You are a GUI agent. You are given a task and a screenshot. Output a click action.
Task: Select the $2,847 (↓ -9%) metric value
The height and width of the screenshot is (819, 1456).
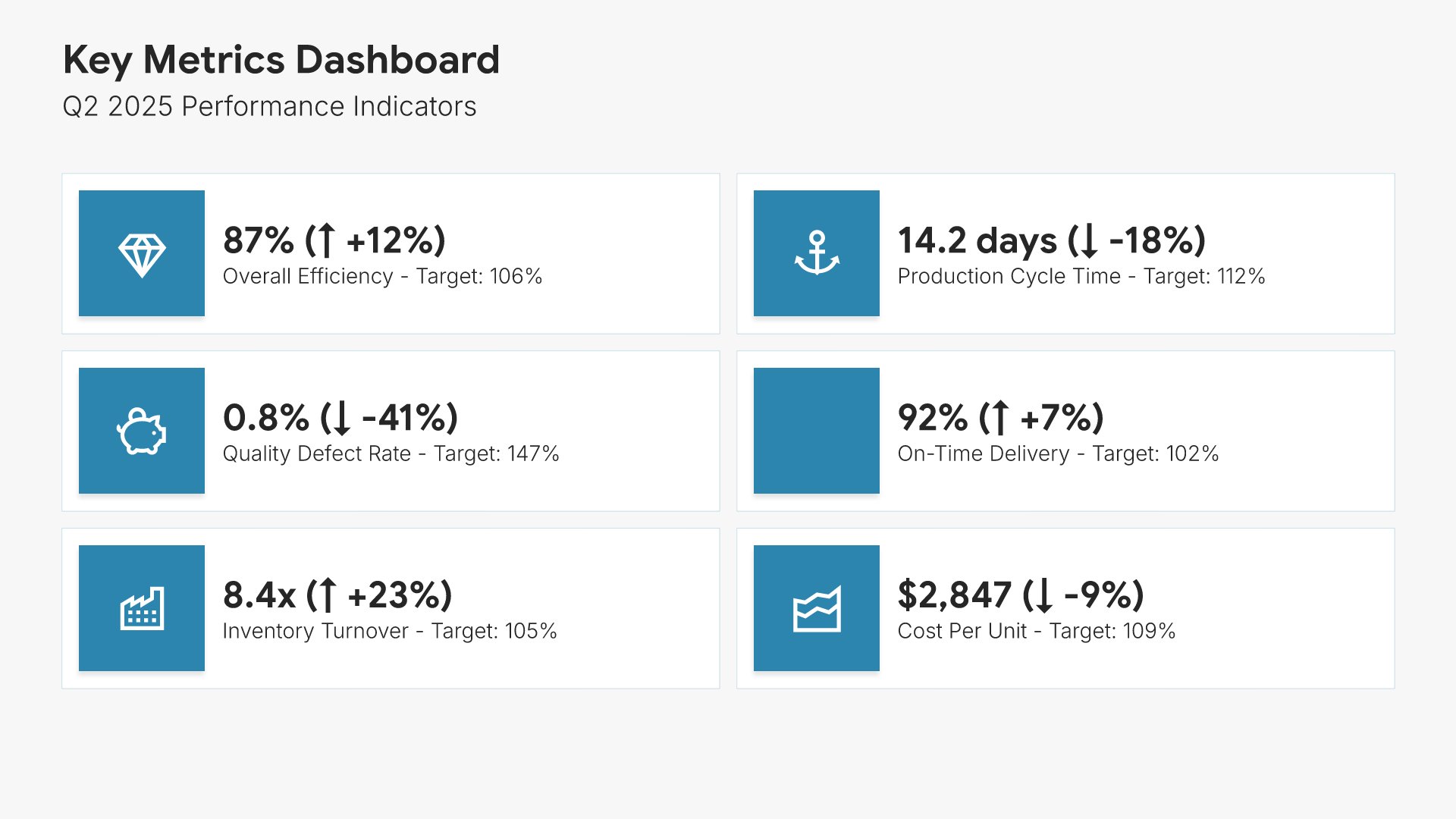pyautogui.click(x=1021, y=595)
